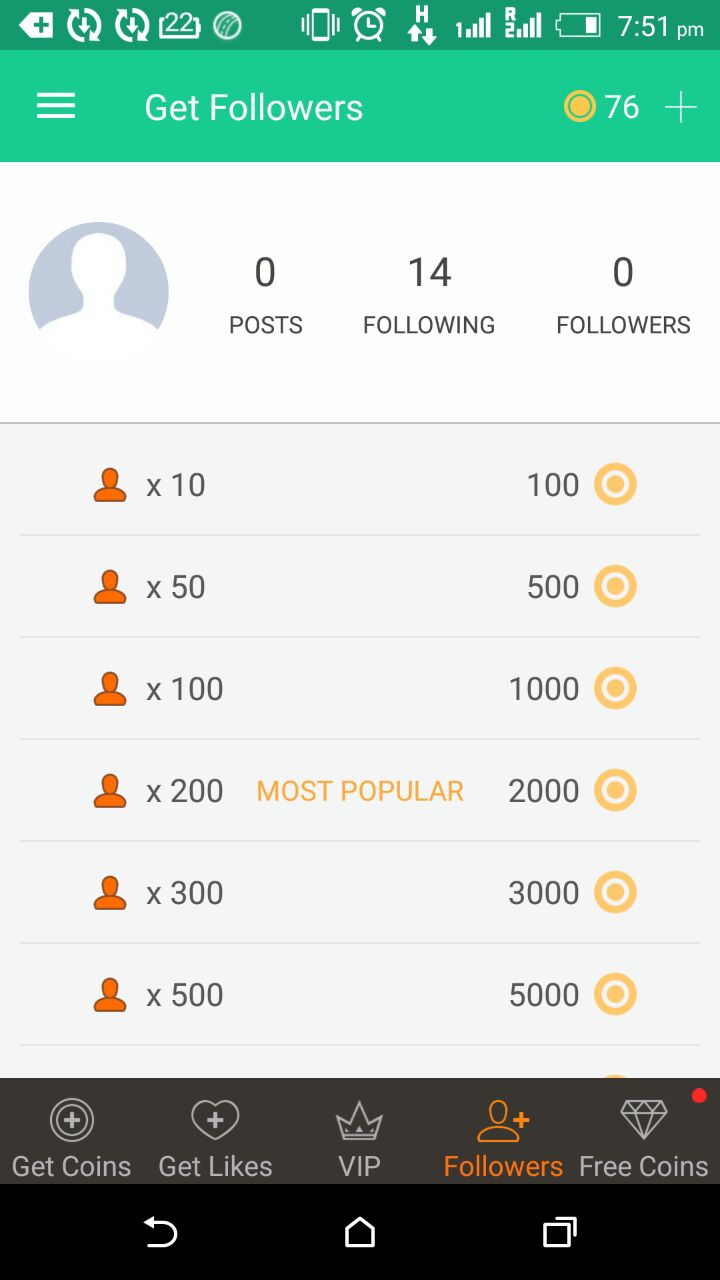The width and height of the screenshot is (720, 1280).
Task: Tap the plus icon to add coins
Action: point(681,107)
